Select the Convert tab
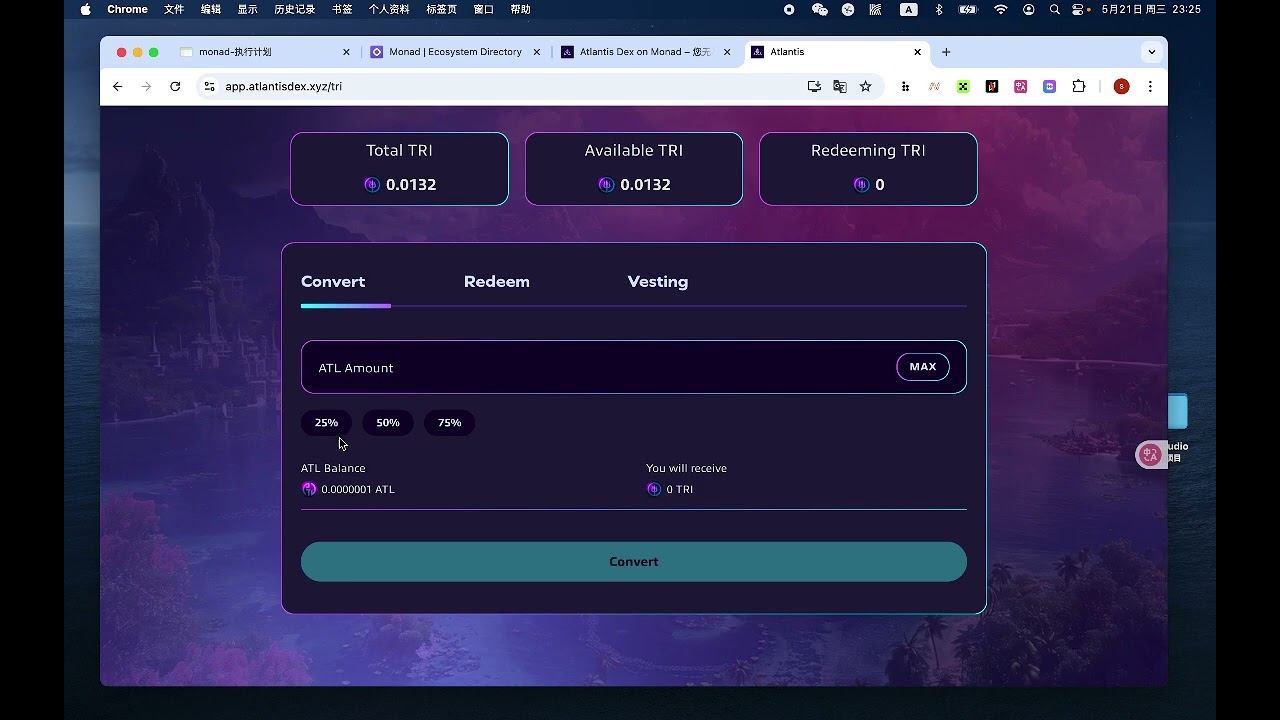Screen dimensions: 1280x720 pos(333,282)
